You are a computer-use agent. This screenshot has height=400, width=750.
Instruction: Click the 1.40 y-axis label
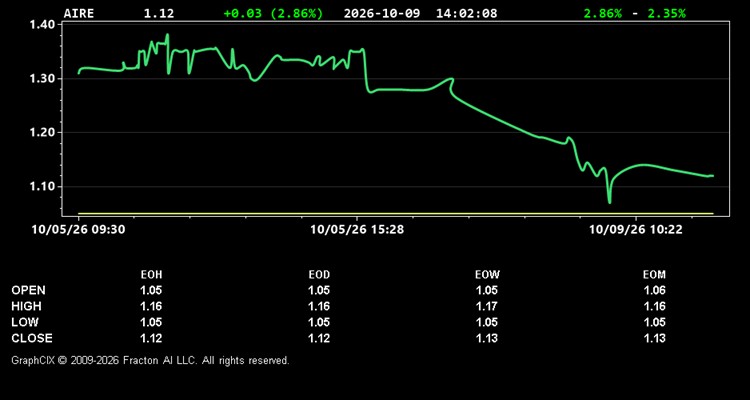[x=44, y=24]
